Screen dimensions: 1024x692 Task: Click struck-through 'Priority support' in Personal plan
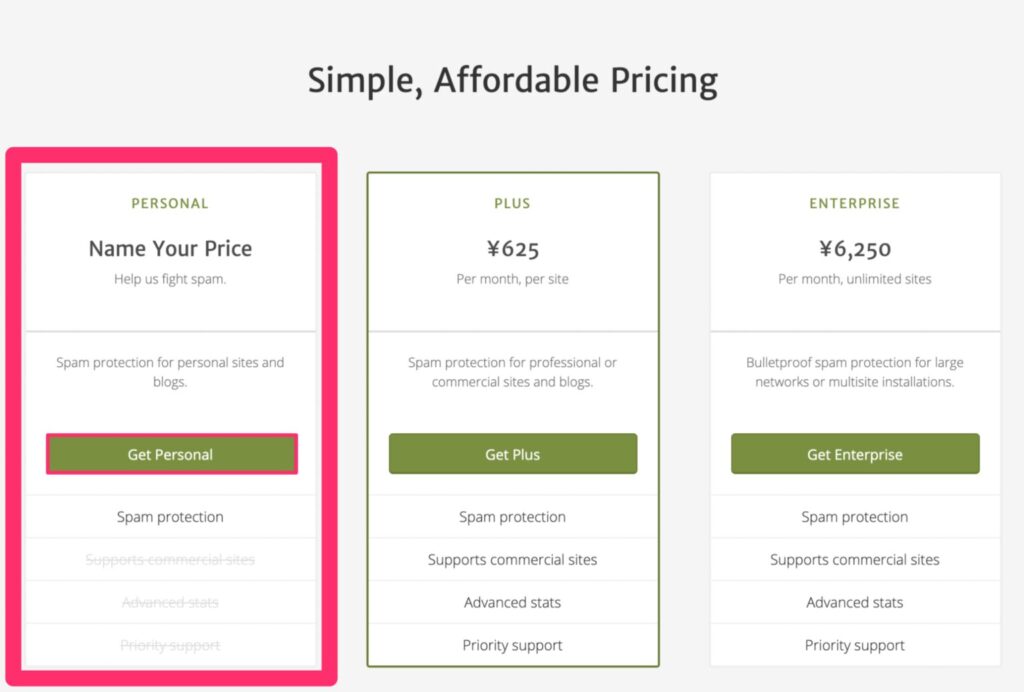[x=170, y=645]
